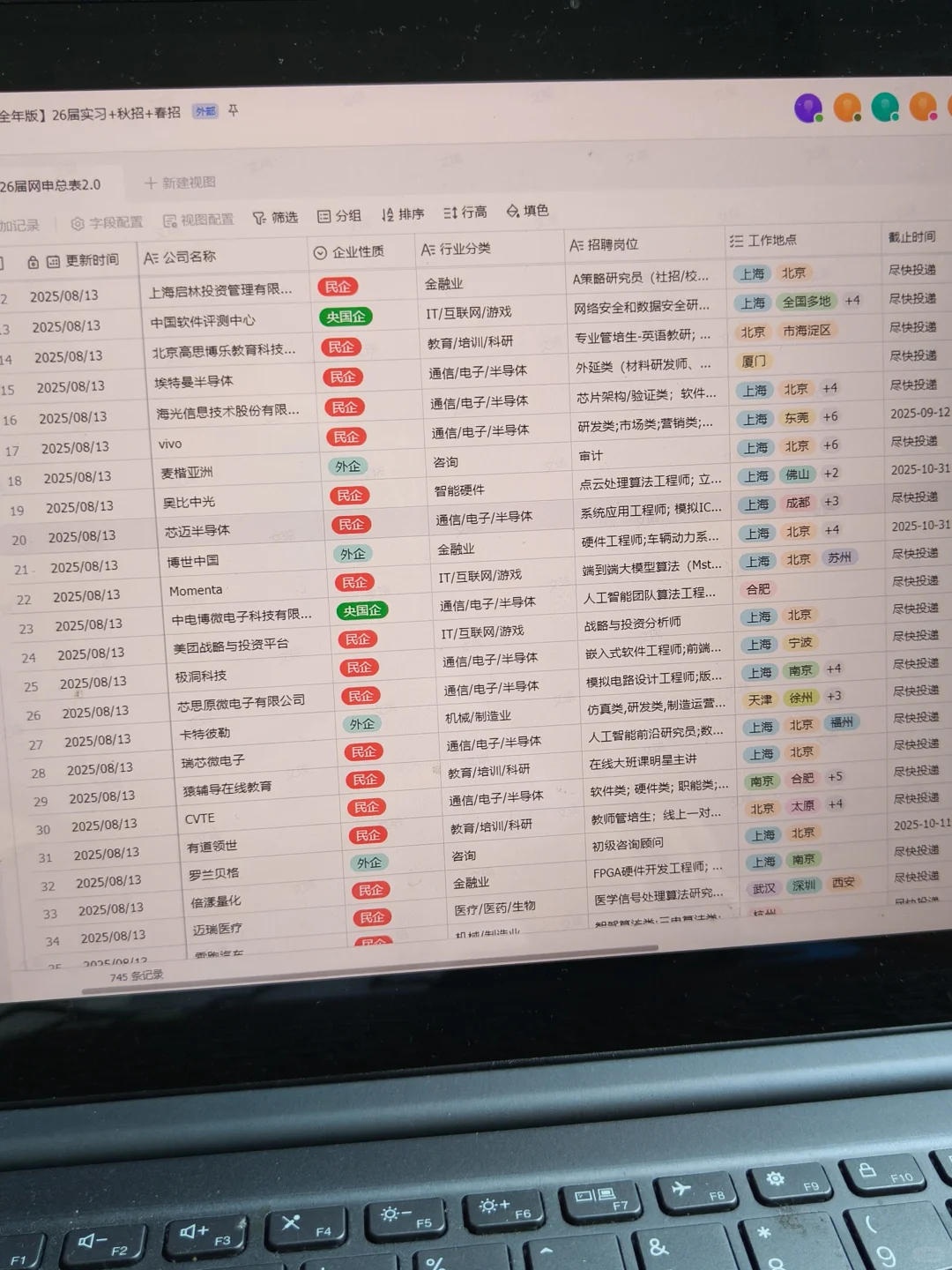Open the 筛选 filter tool
The image size is (952, 1270).
pyautogui.click(x=276, y=217)
